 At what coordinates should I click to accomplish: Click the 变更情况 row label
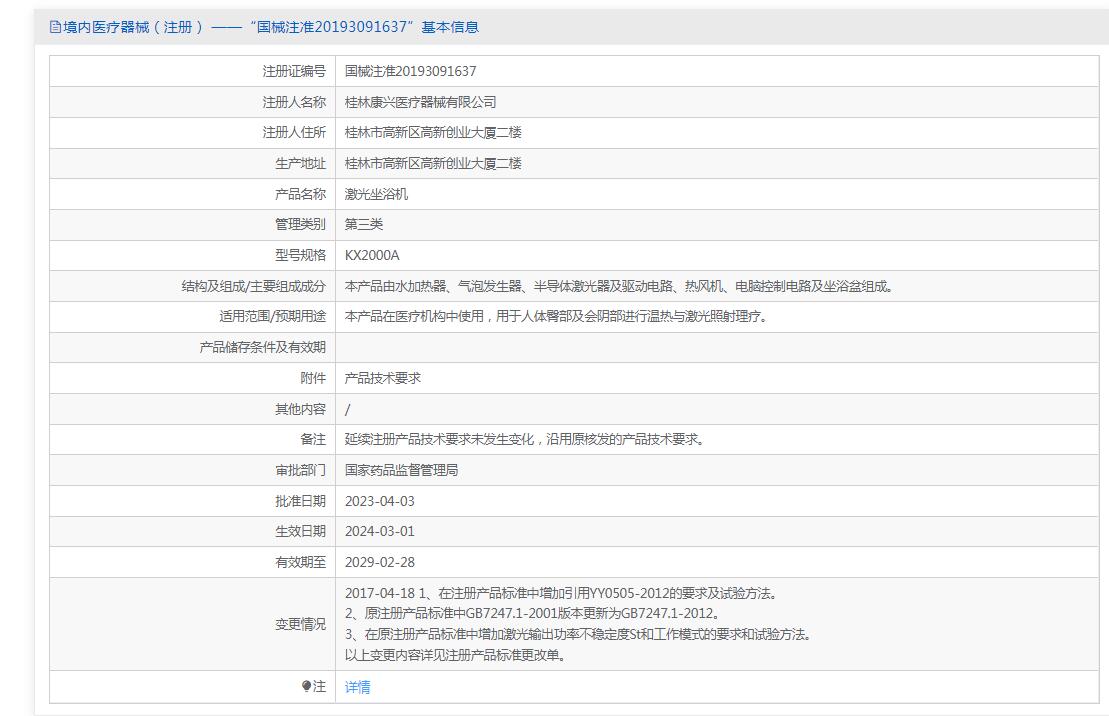coord(300,624)
